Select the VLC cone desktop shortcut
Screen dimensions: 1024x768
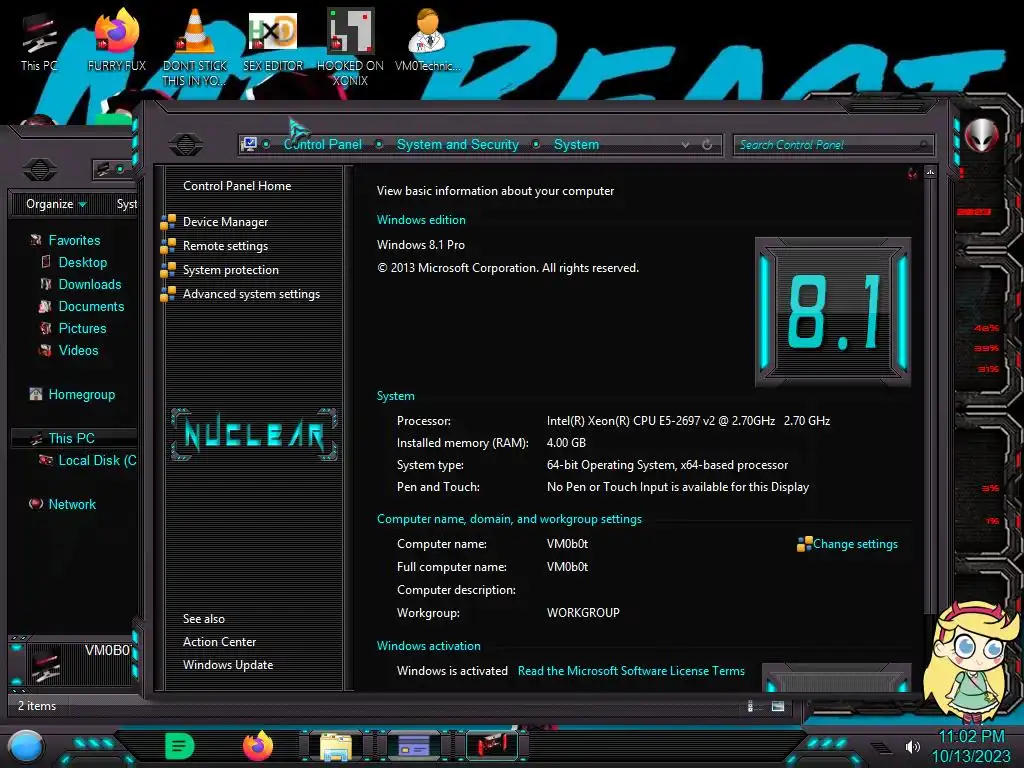pyautogui.click(x=195, y=47)
